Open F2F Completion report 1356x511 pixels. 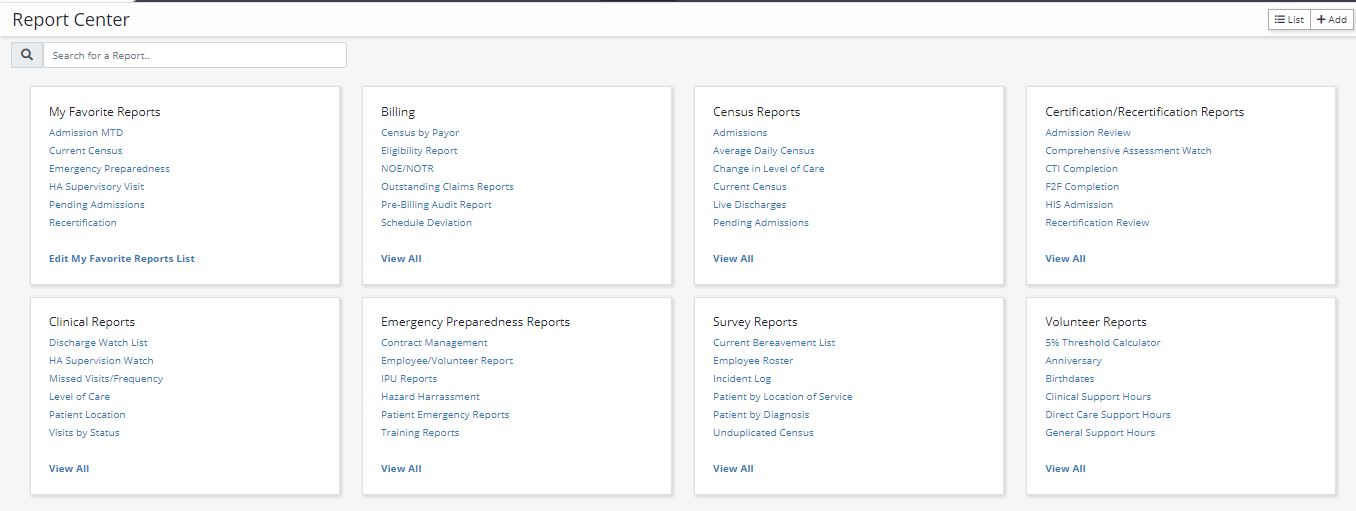pos(1082,187)
